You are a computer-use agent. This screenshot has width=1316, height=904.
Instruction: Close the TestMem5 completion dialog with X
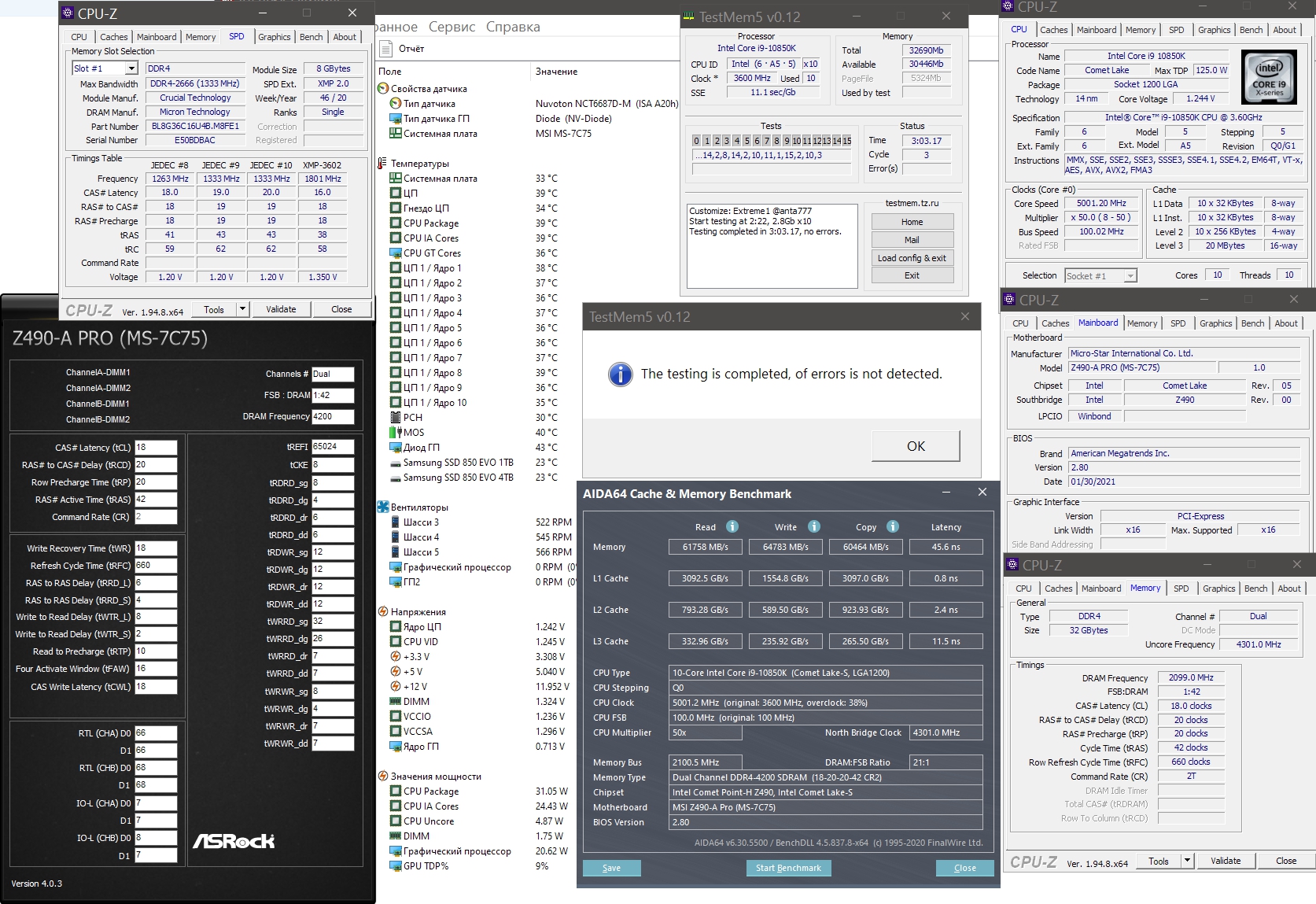(965, 316)
